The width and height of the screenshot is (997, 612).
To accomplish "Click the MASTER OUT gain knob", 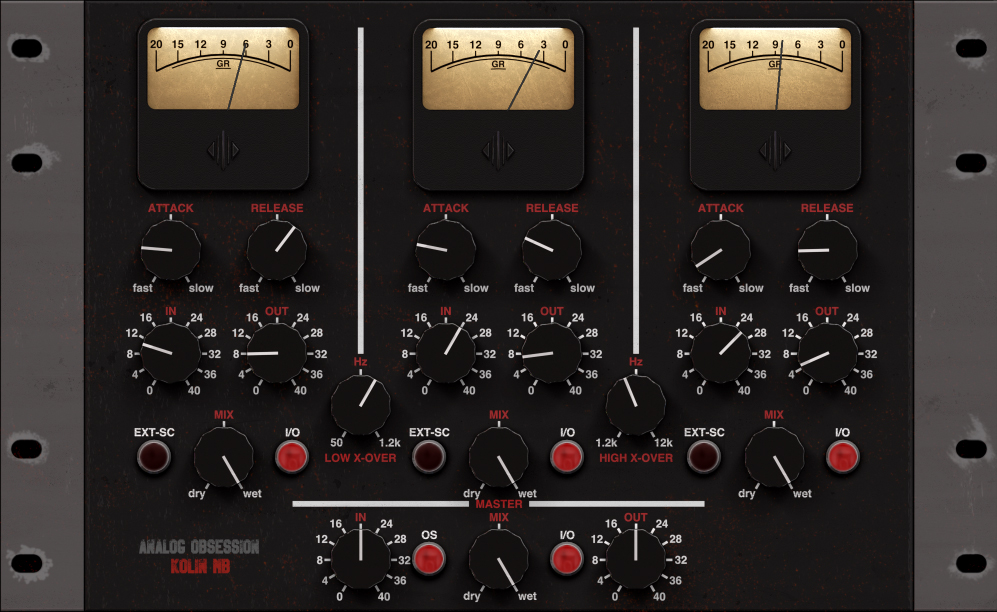I will click(x=636, y=559).
